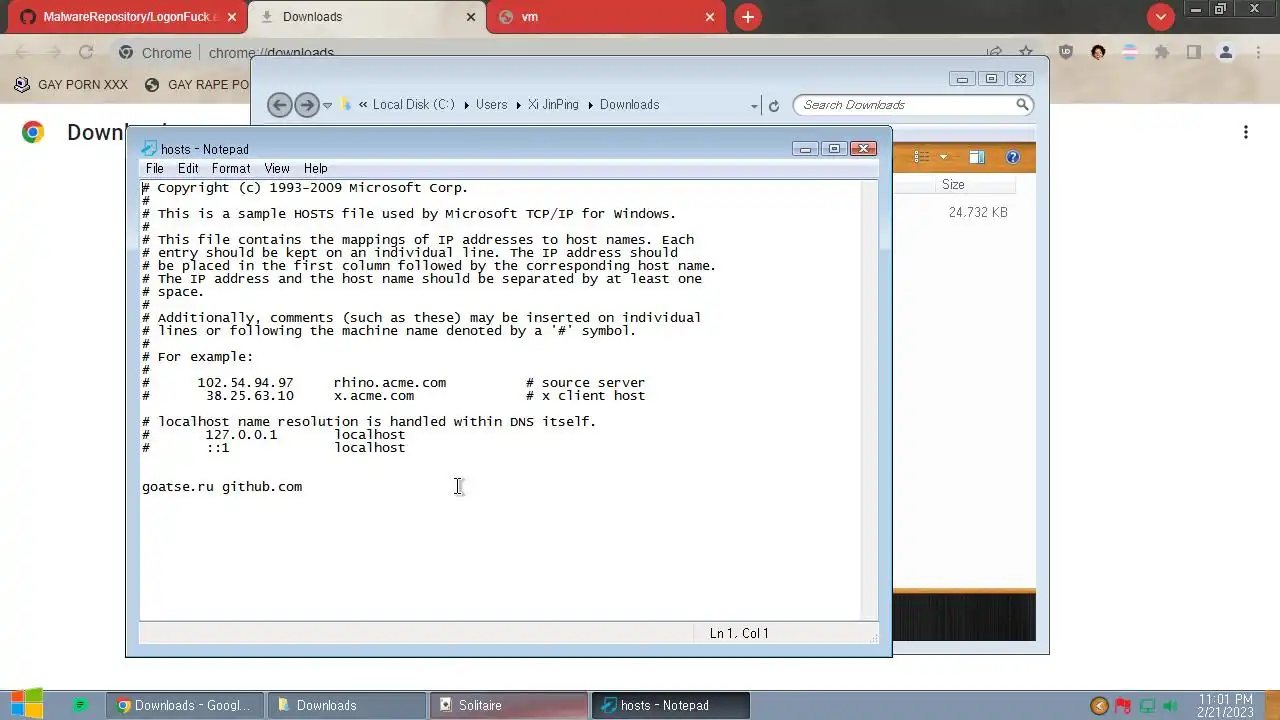Switch to Downloads folder taskbar button
The image size is (1280, 720).
(345, 705)
